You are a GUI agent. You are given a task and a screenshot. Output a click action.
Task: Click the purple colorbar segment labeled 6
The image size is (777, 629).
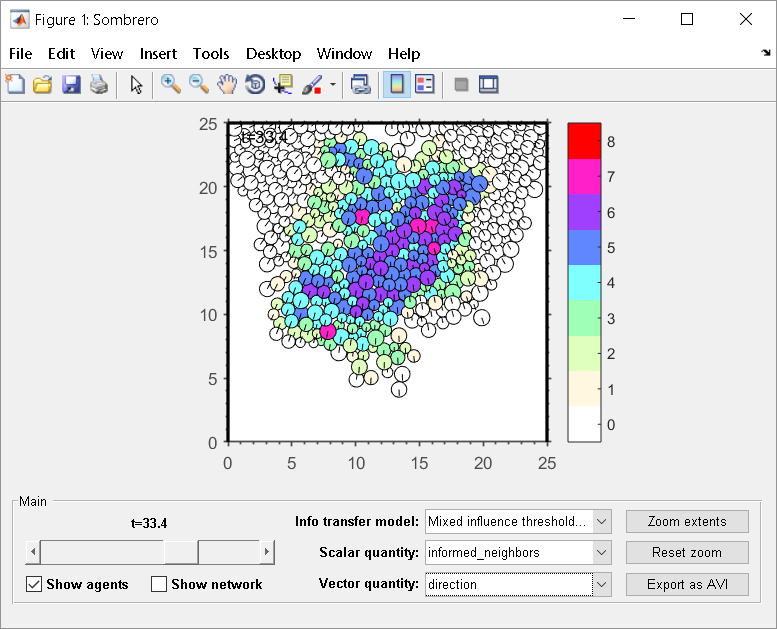pos(584,212)
